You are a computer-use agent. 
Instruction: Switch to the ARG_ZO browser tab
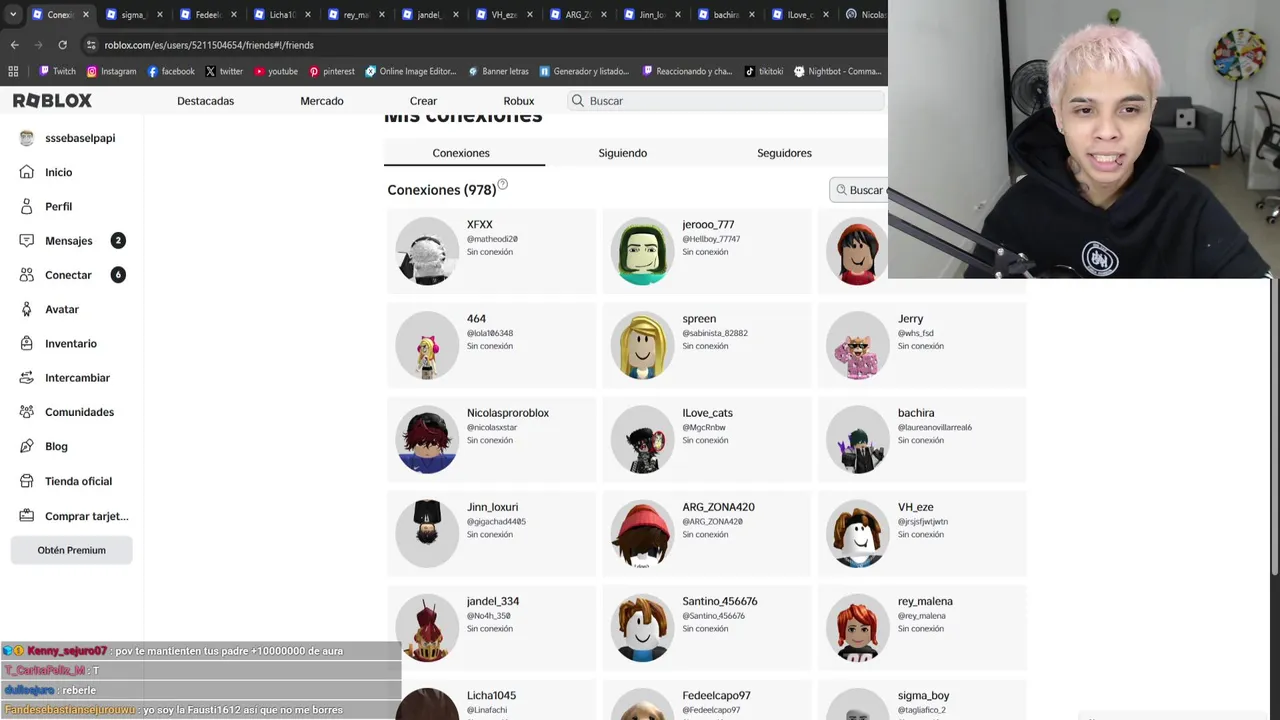(x=577, y=15)
